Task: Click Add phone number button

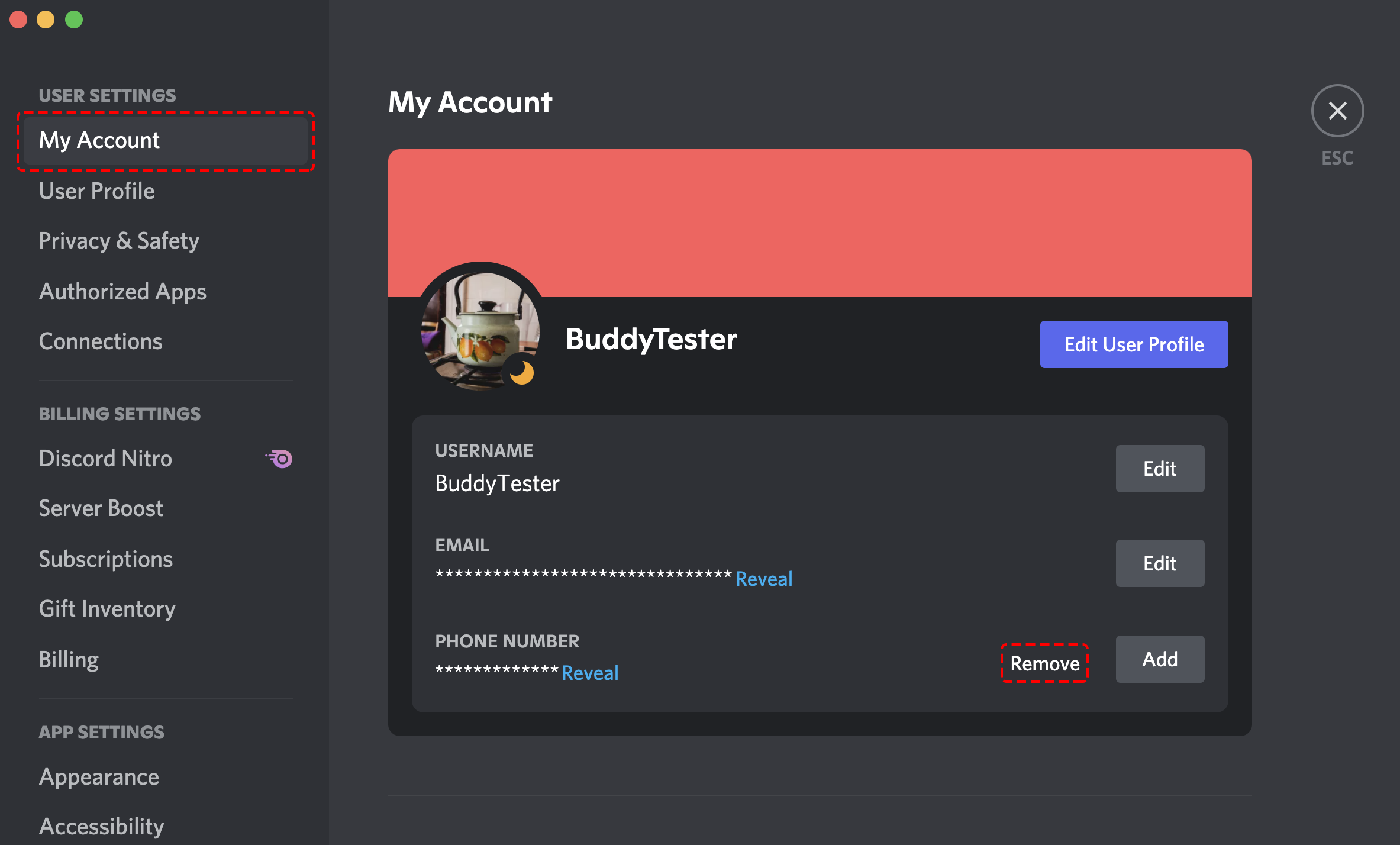Action: click(x=1160, y=659)
